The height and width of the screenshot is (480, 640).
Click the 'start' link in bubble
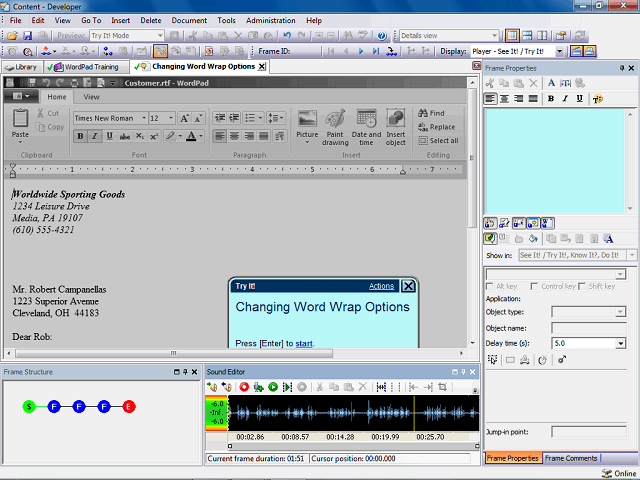[x=304, y=344]
